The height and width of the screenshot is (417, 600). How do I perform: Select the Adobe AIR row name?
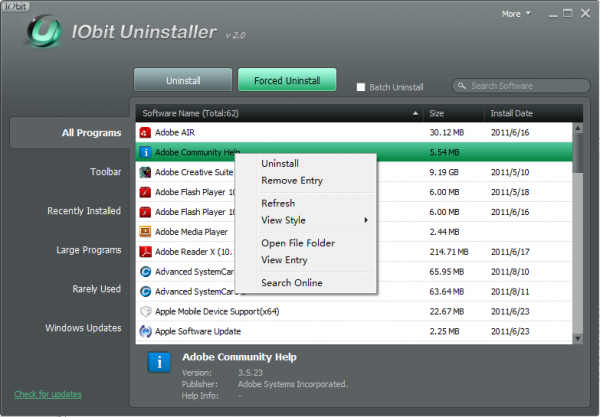point(175,132)
